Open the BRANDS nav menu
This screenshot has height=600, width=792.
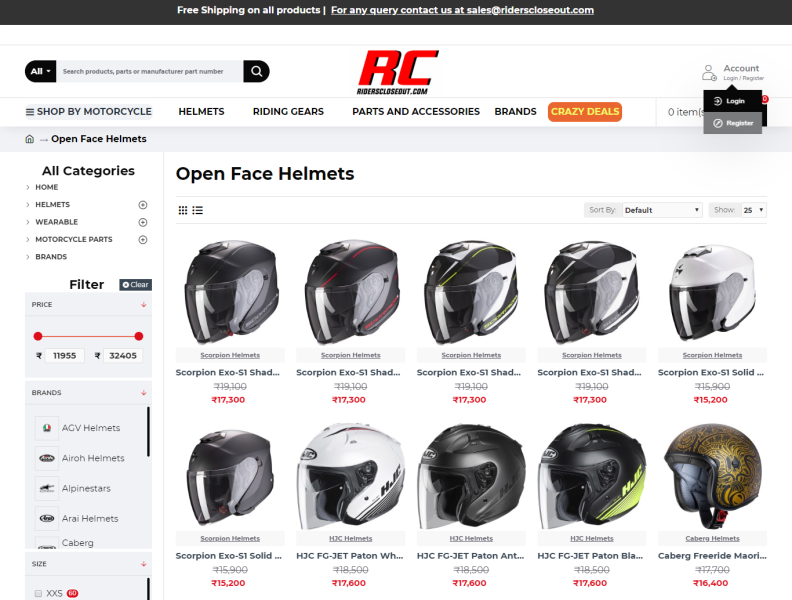point(515,112)
